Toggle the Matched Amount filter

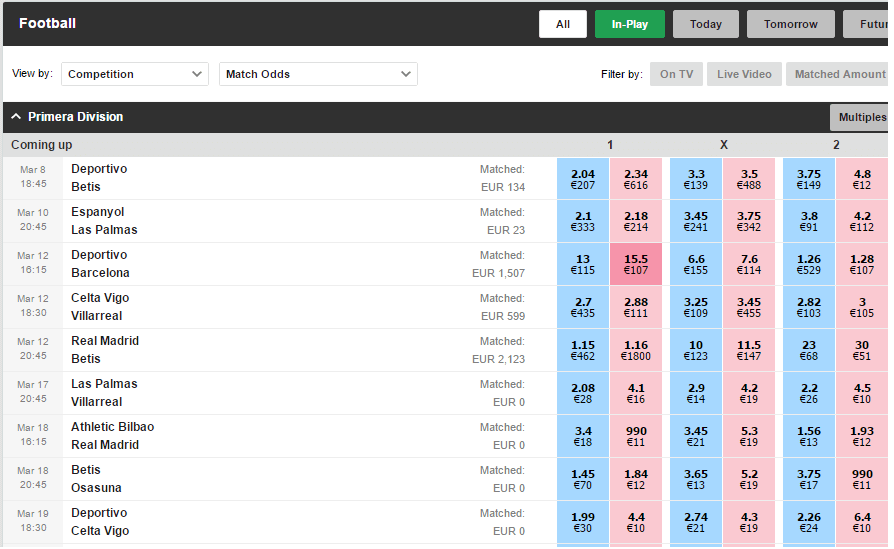pyautogui.click(x=837, y=74)
